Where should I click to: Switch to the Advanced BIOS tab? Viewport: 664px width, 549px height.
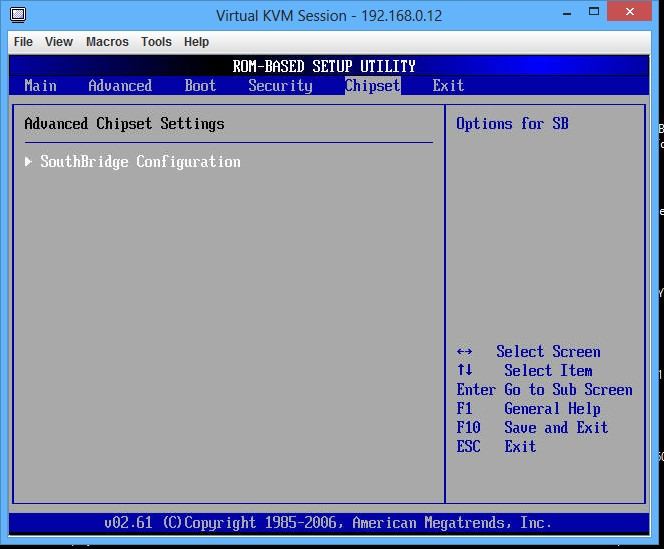[x=120, y=86]
